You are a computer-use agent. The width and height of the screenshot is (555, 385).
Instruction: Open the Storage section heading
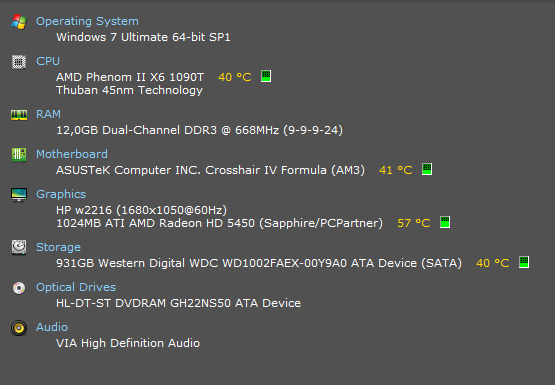point(58,247)
